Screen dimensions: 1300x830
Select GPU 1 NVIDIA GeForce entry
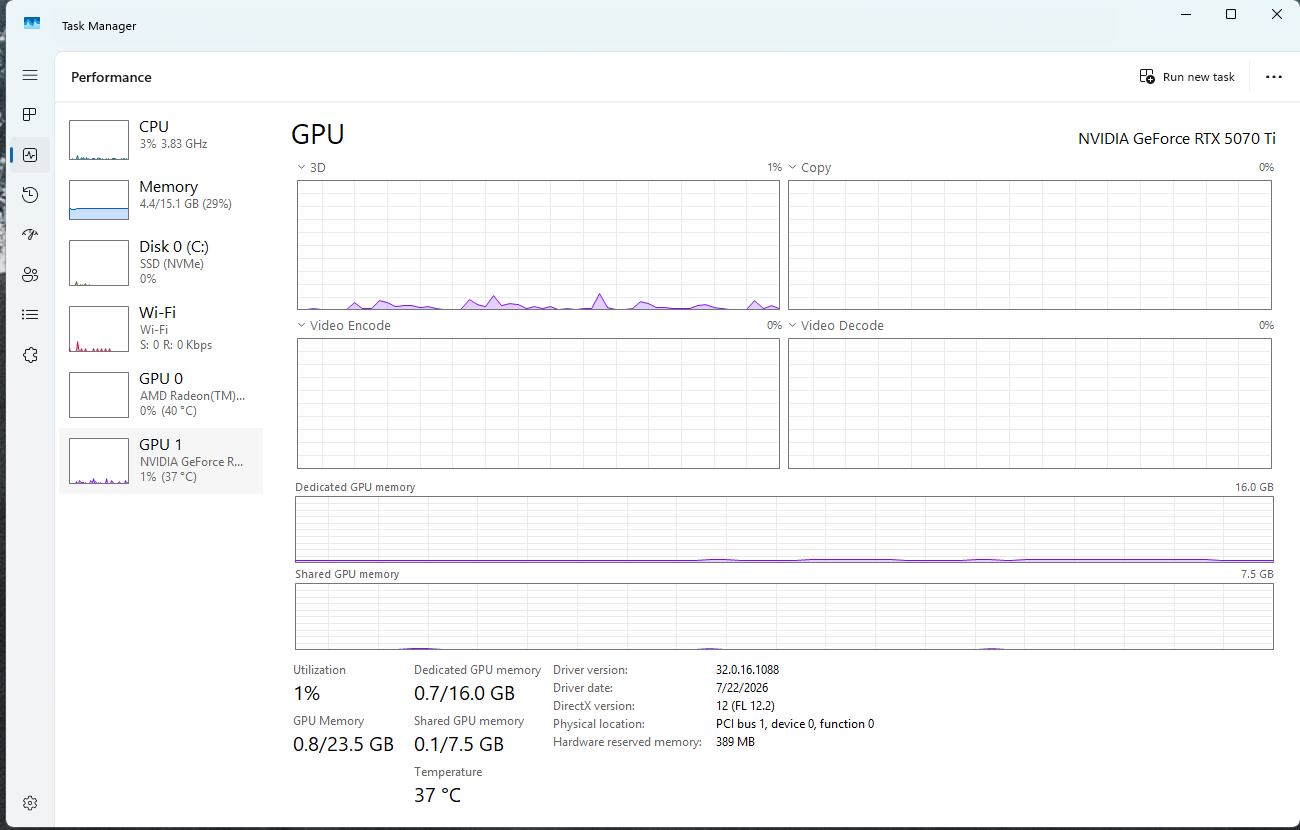[x=161, y=461]
